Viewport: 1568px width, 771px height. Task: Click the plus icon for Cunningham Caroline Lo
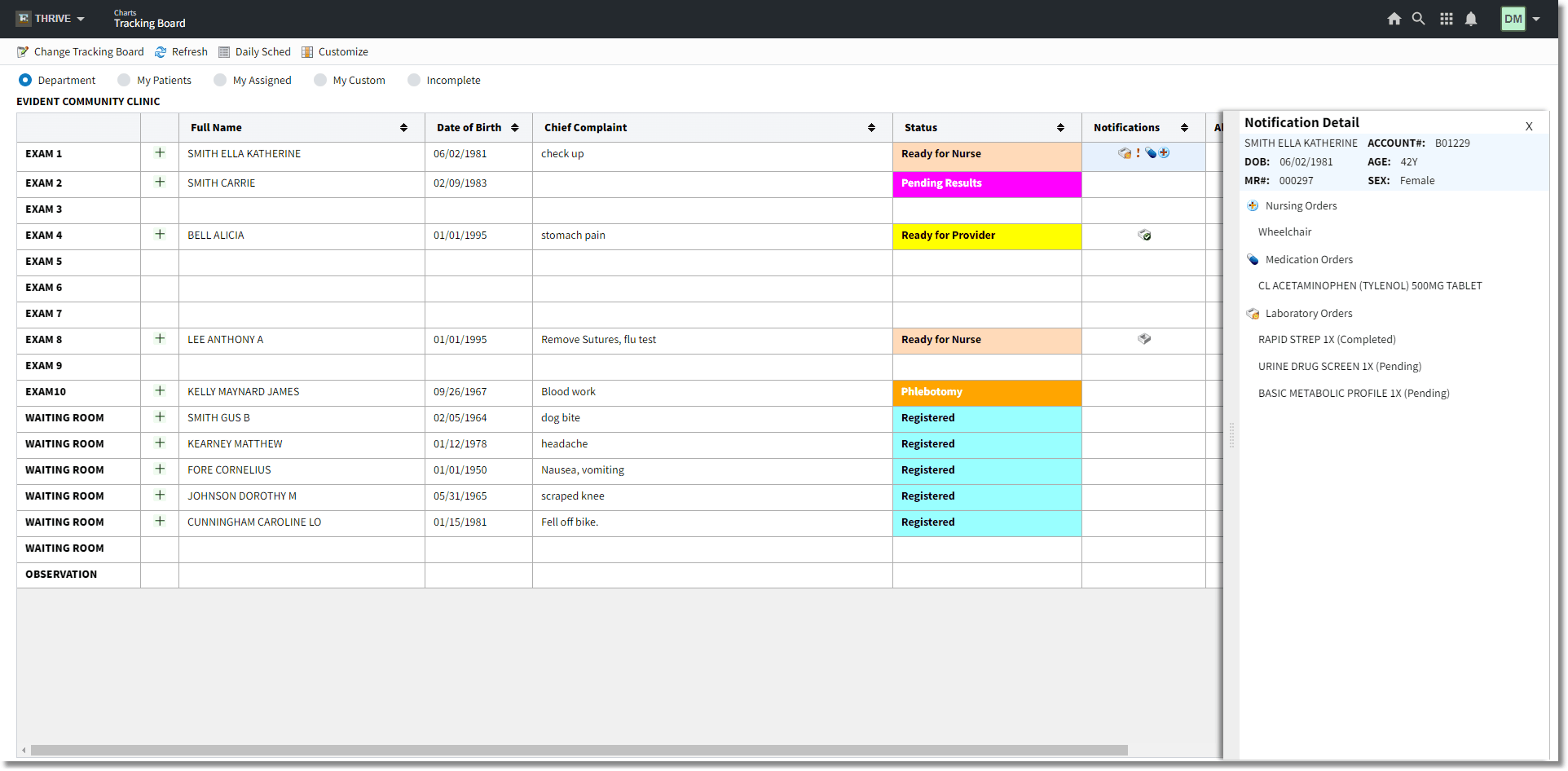[160, 522]
